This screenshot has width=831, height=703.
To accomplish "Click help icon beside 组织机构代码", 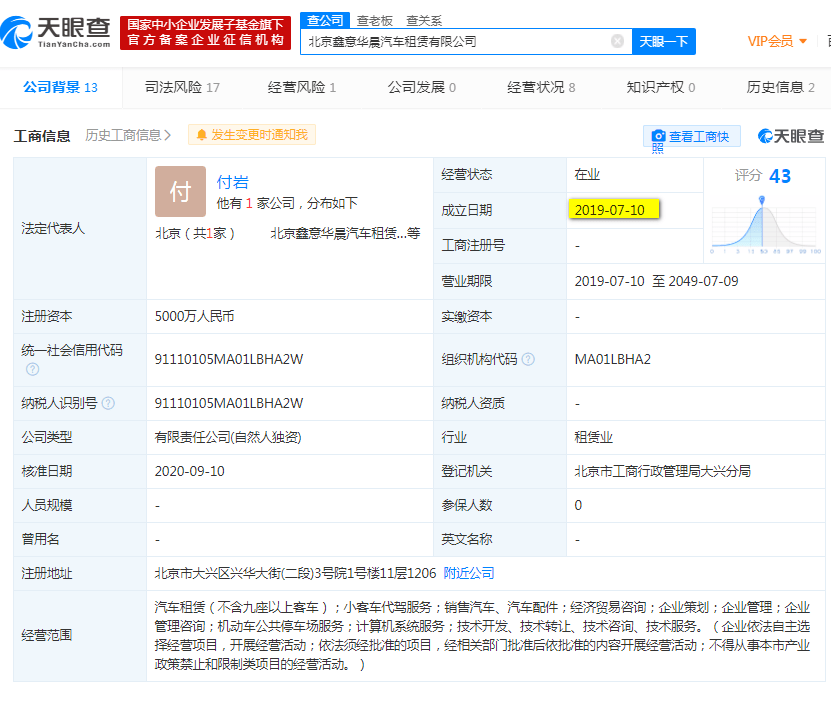I will (528, 359).
